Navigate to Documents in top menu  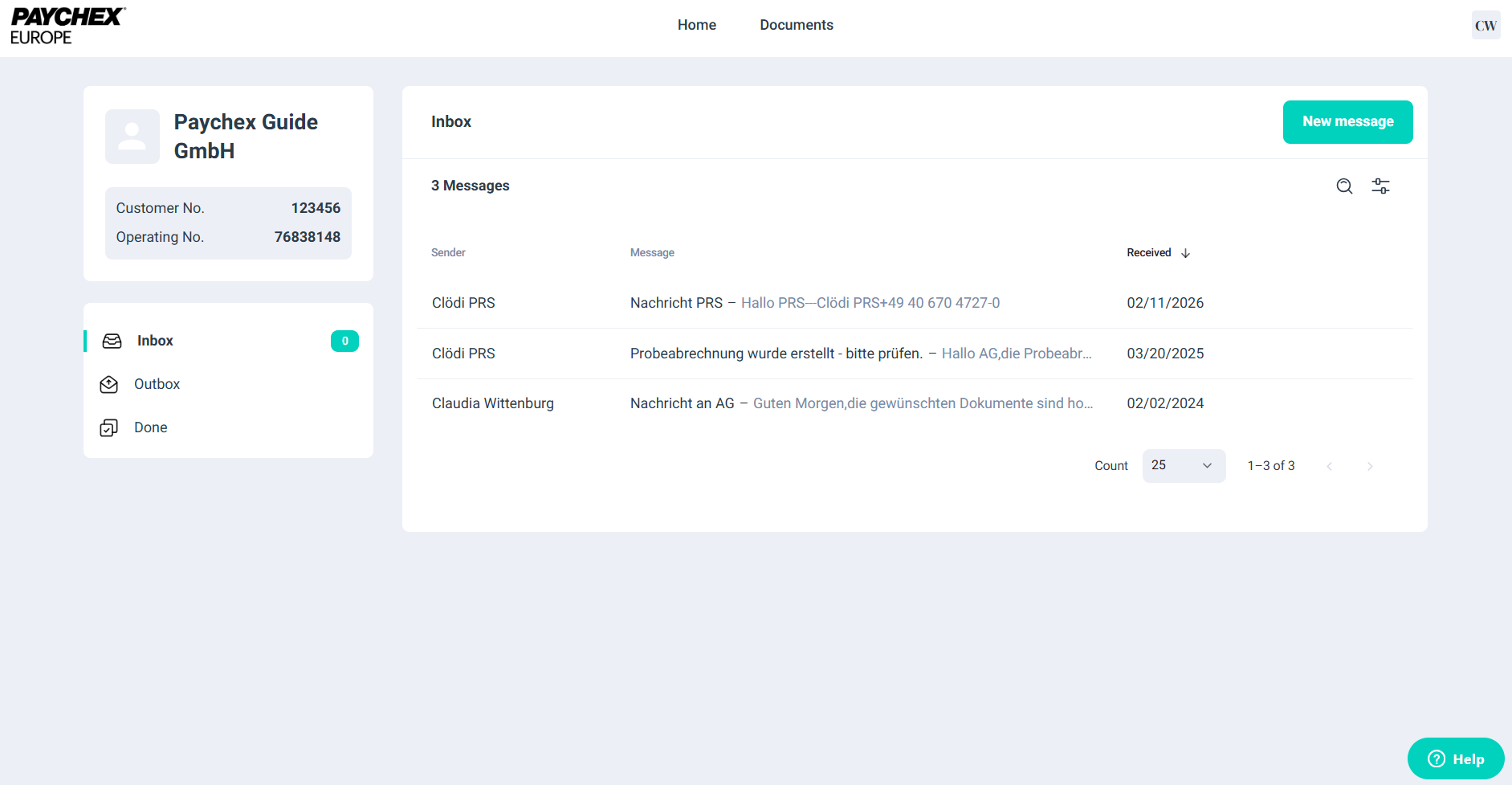[x=796, y=25]
